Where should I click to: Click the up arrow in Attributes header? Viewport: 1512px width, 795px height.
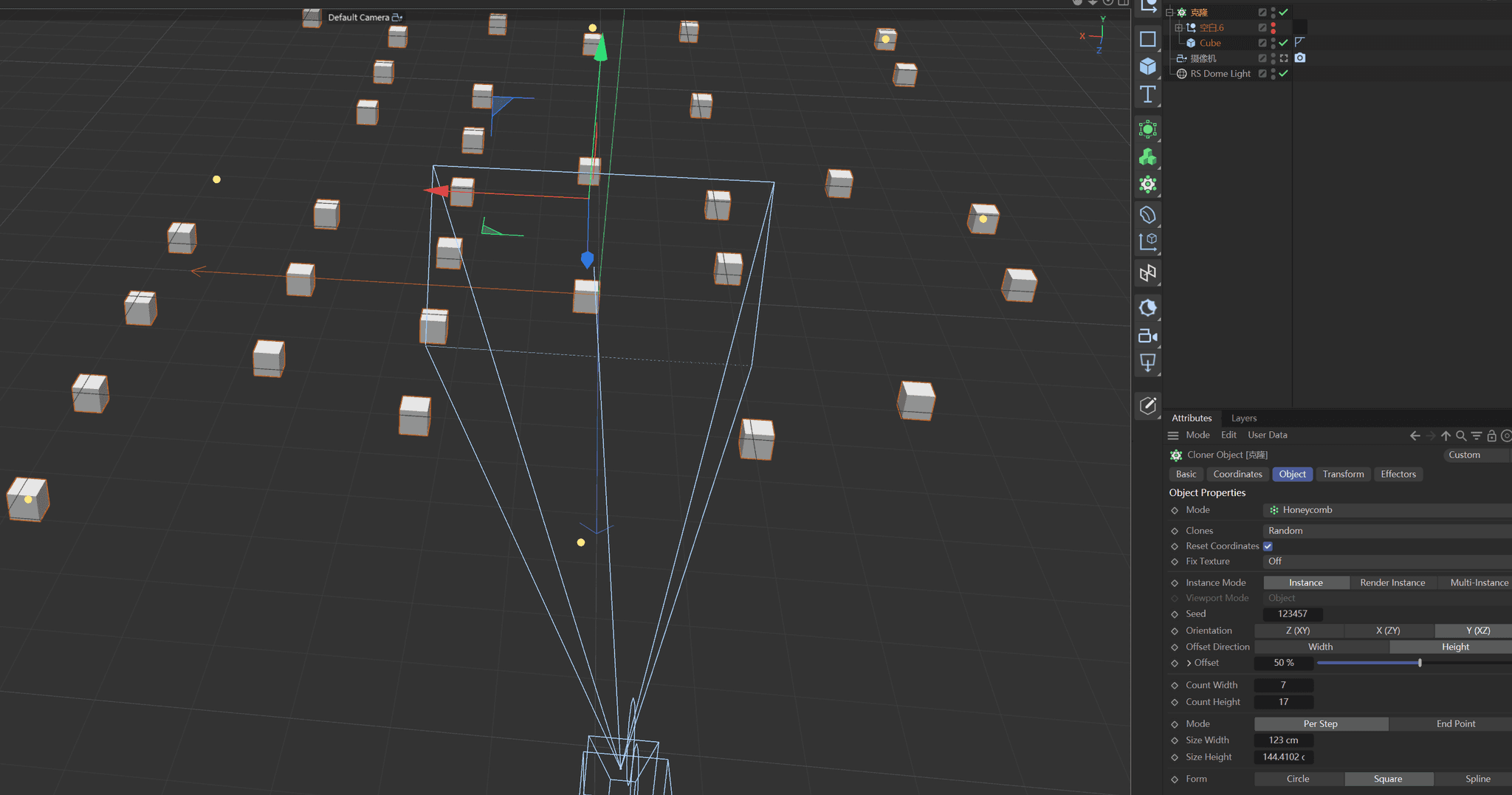(1446, 436)
